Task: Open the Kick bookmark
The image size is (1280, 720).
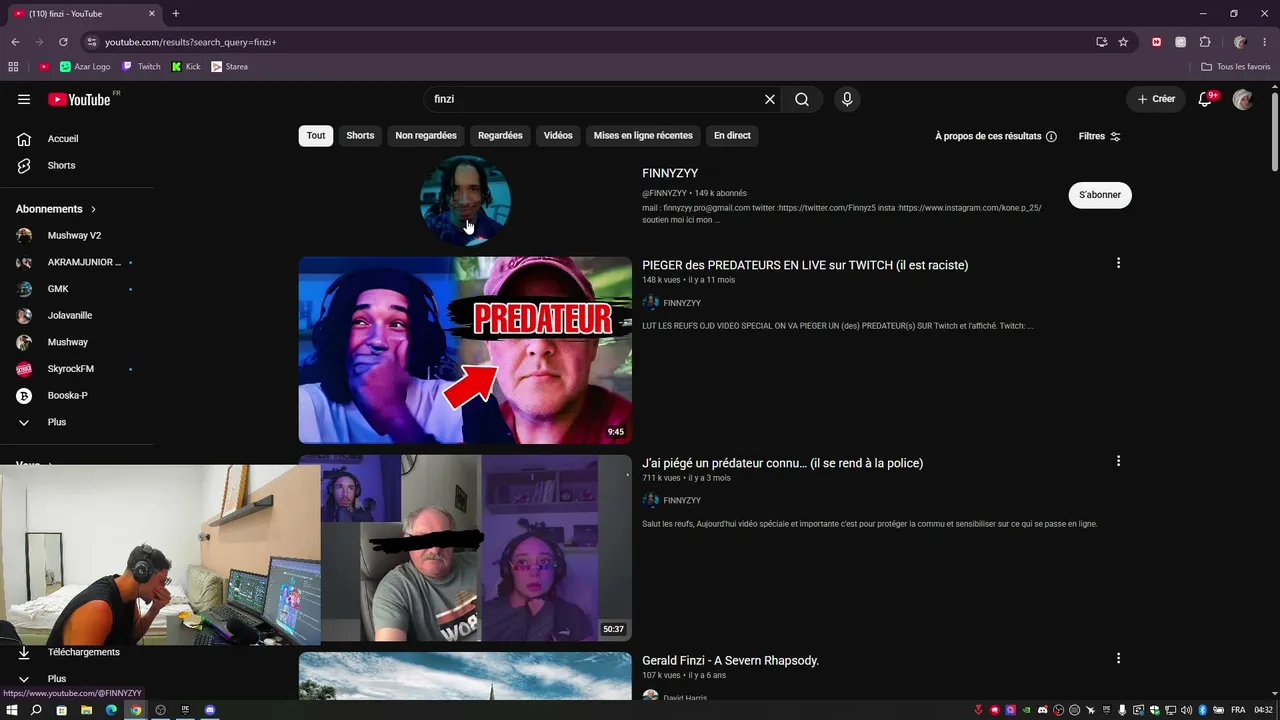Action: 186,67
